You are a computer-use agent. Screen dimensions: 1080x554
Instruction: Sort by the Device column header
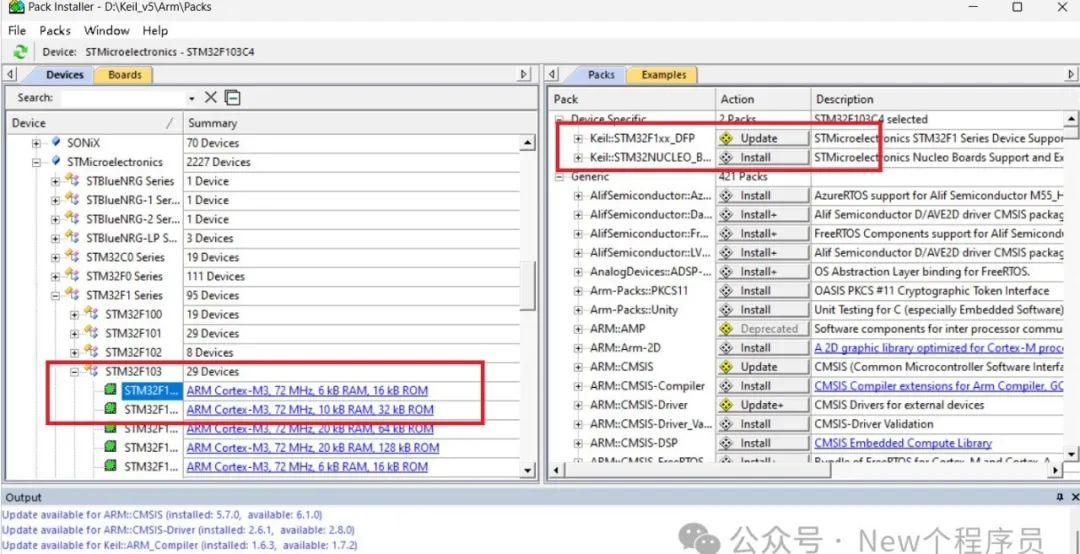94,123
